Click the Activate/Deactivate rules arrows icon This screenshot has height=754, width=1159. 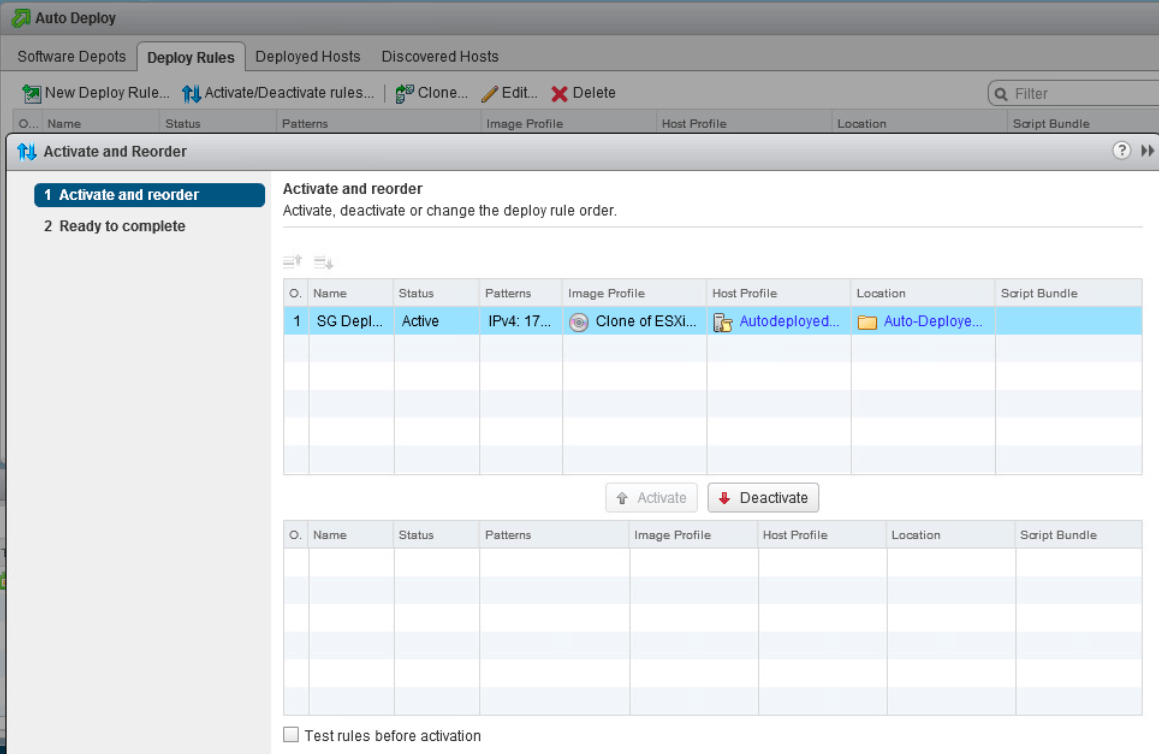pyautogui.click(x=191, y=93)
